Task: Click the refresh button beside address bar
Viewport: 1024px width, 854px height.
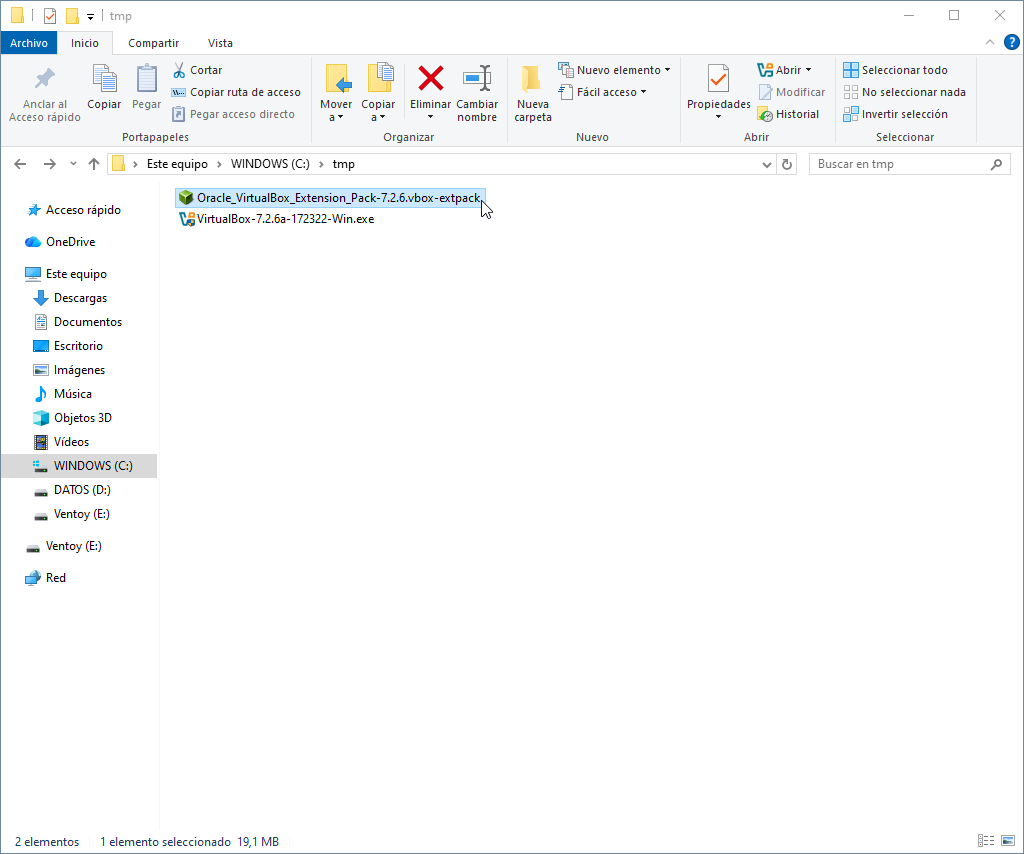Action: (x=787, y=164)
